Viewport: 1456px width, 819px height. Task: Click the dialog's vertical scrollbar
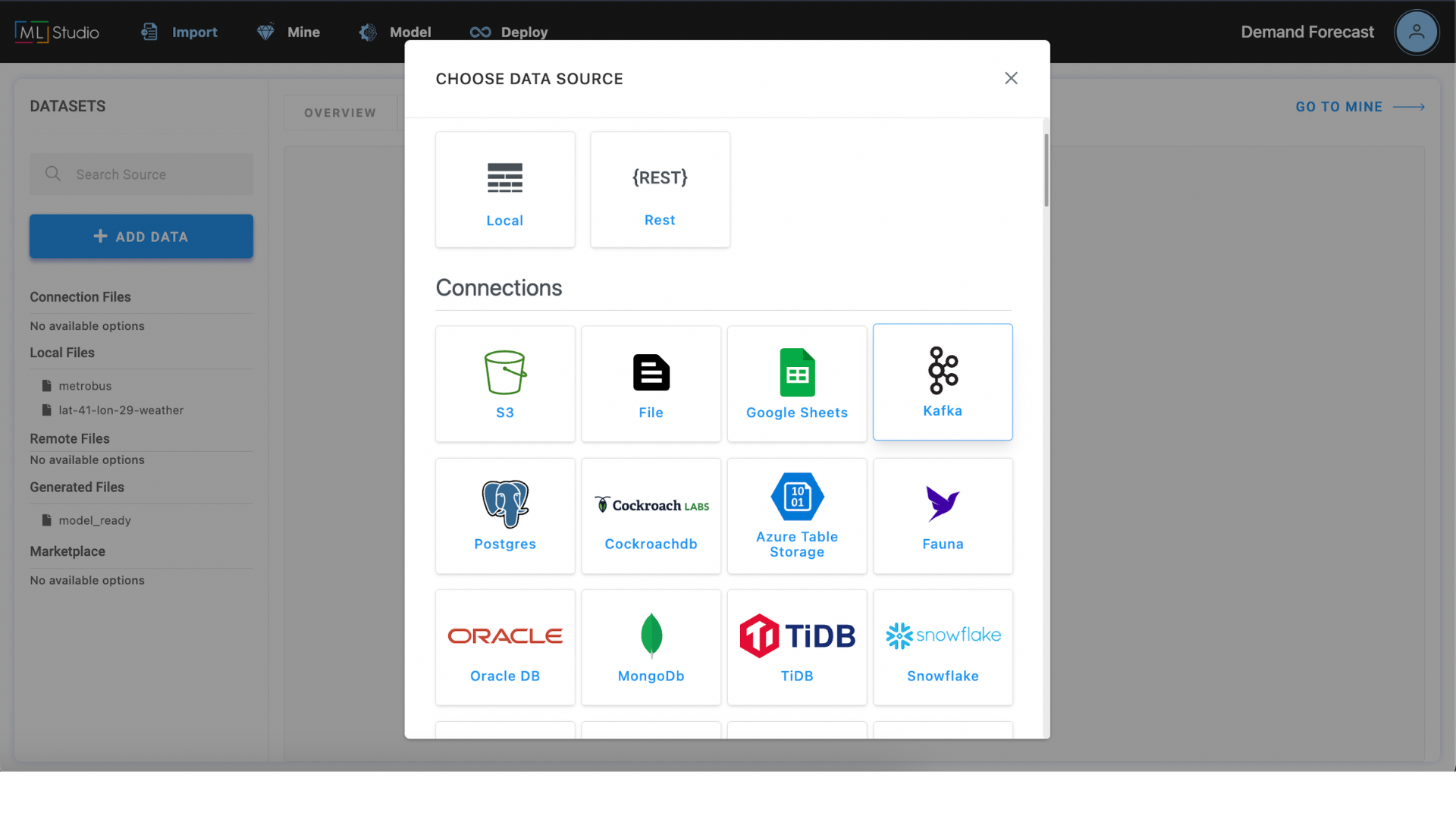[x=1046, y=171]
